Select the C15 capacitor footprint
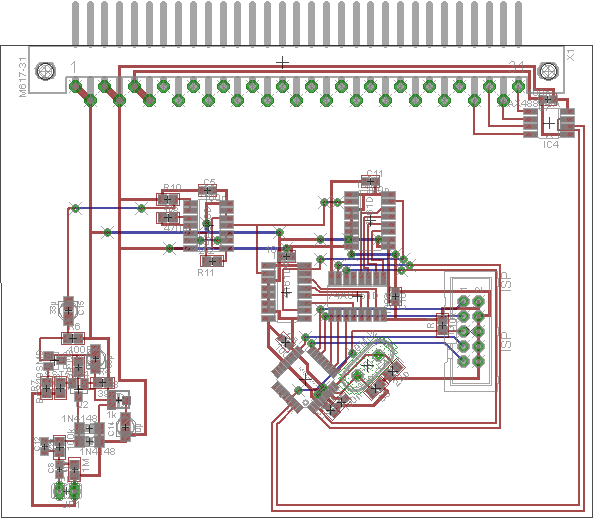594x518 pixels. (68, 310)
